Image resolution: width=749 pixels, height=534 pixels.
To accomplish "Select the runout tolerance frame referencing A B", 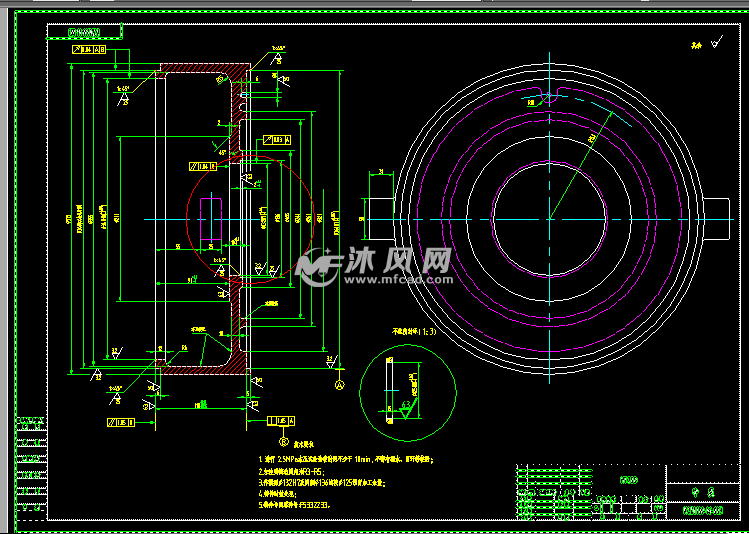I will [x=89, y=49].
